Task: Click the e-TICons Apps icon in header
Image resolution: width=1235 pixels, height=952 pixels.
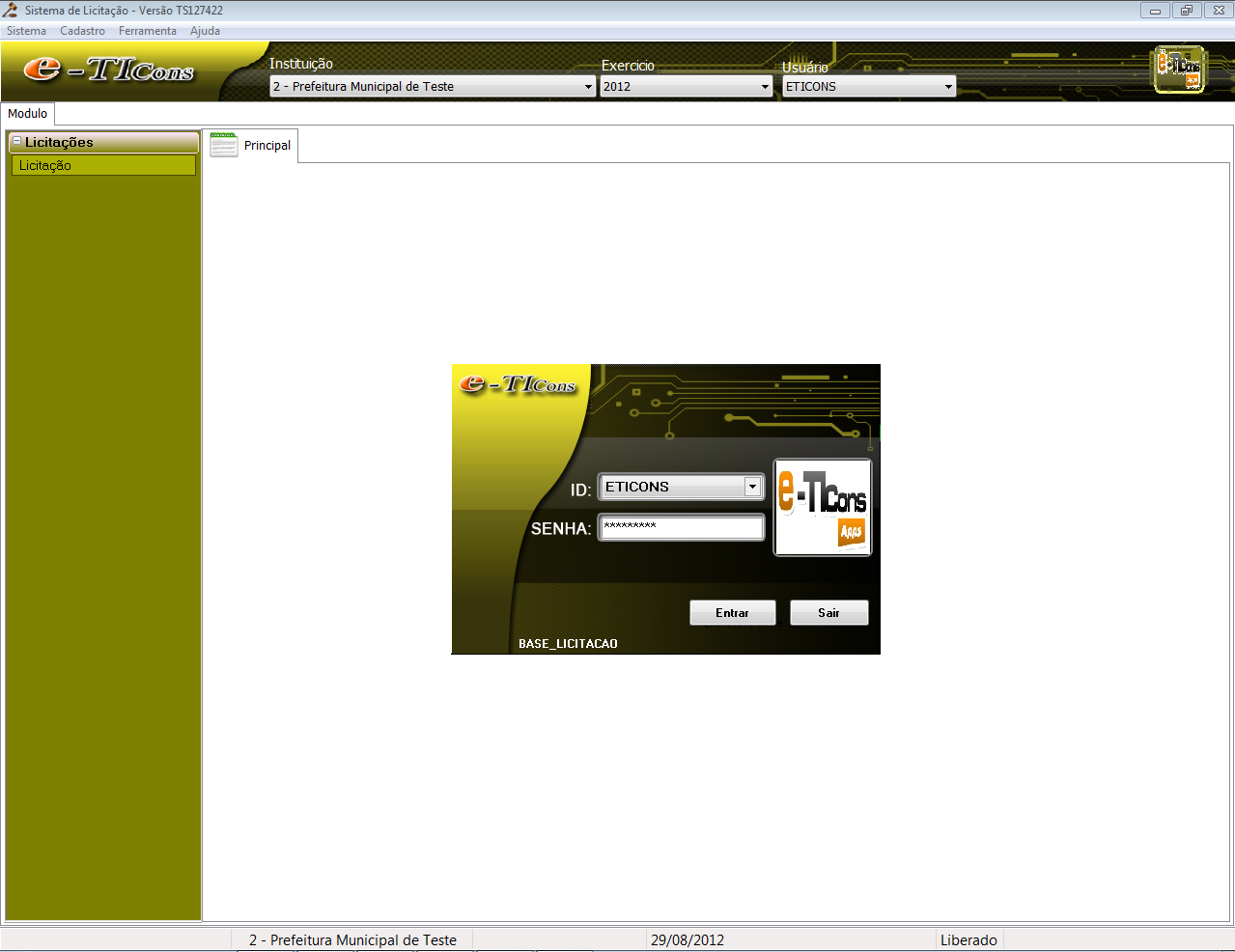Action: click(x=1179, y=70)
